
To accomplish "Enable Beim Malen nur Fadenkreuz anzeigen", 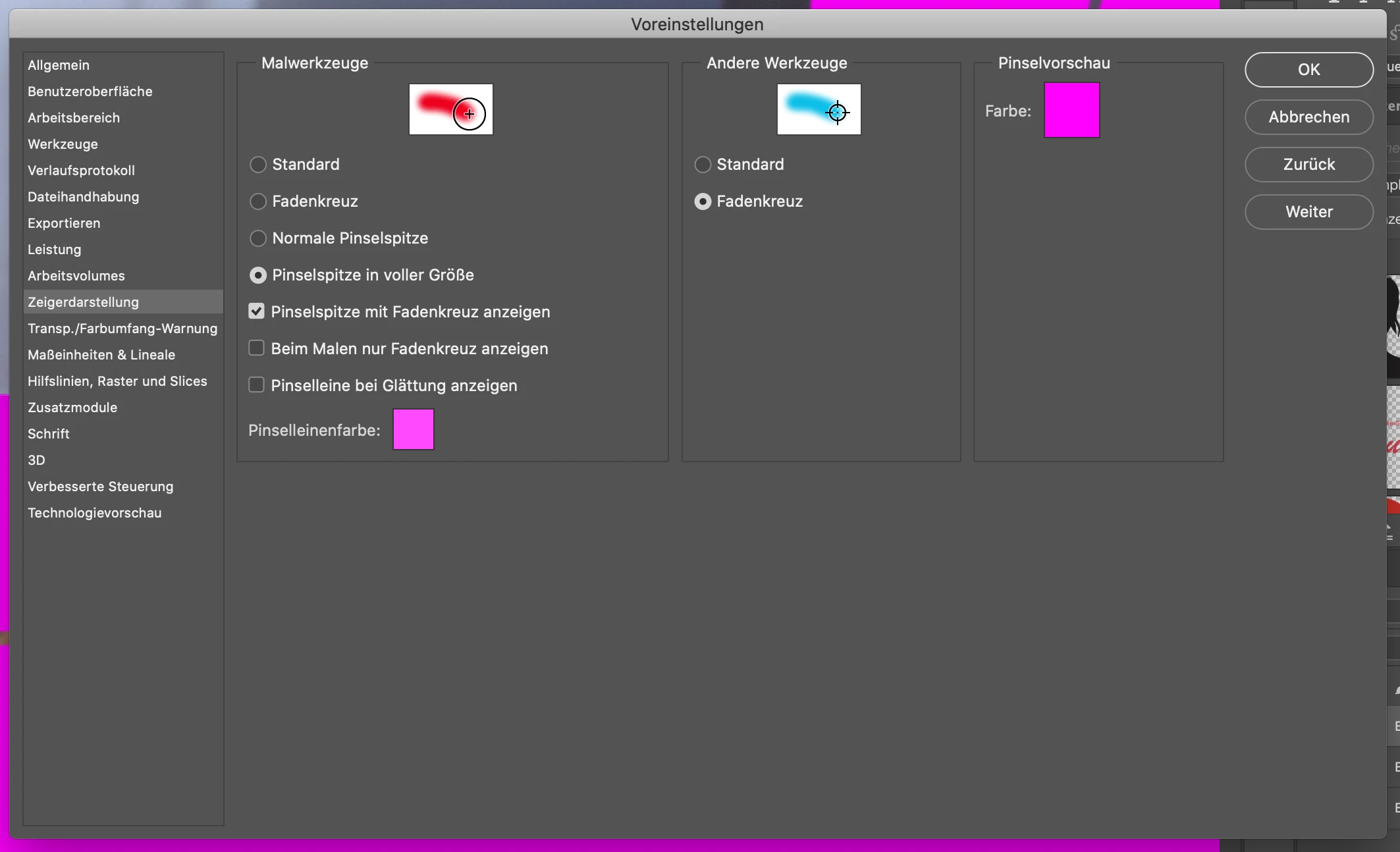I will click(256, 348).
